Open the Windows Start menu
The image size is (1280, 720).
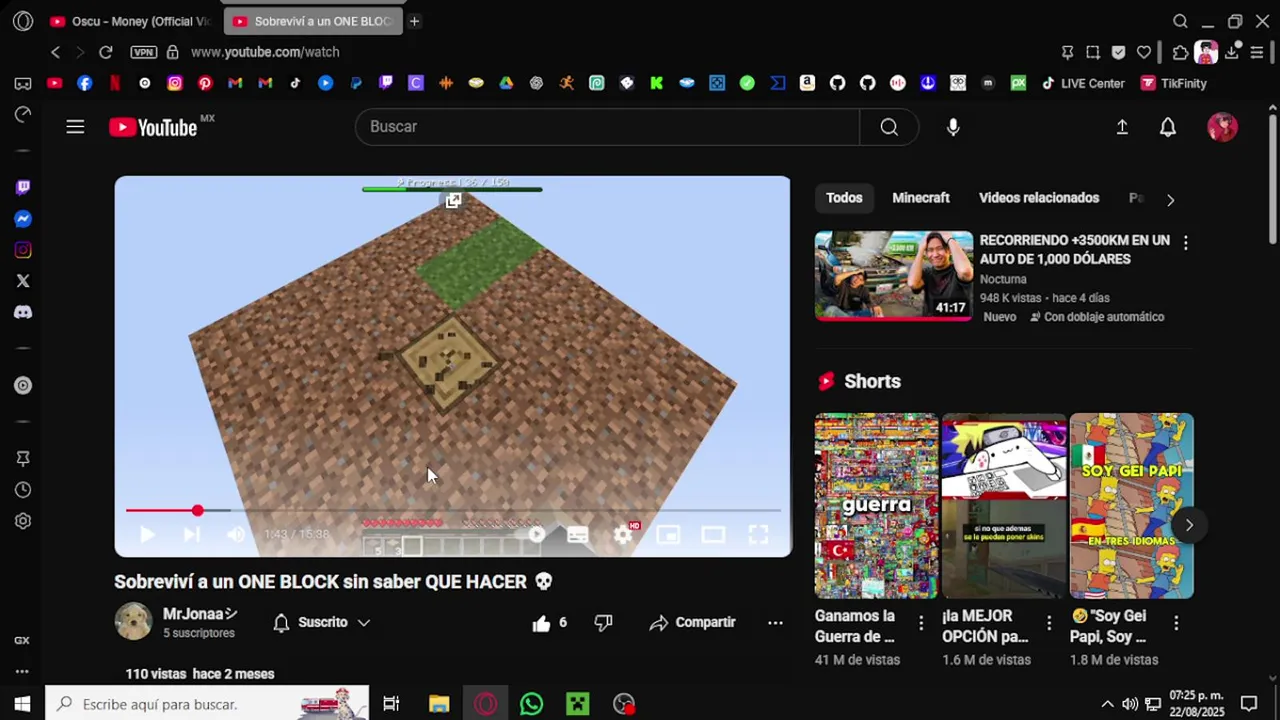(22, 704)
